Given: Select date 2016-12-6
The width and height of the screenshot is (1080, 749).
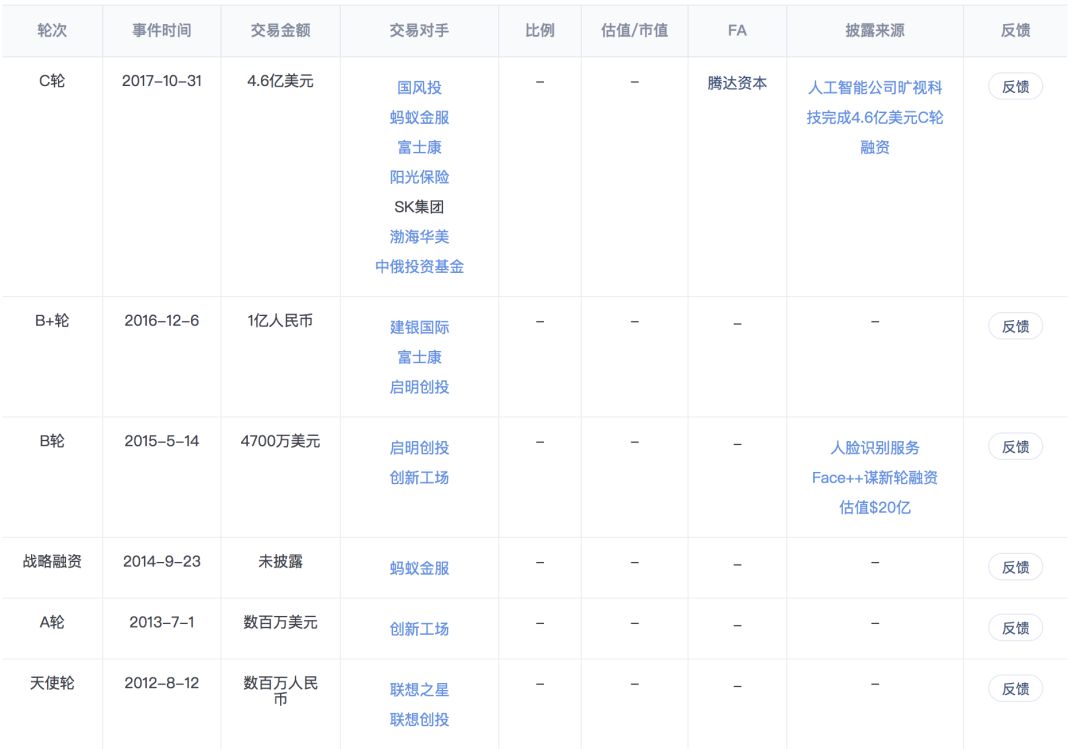Looking at the screenshot, I should pos(162,320).
